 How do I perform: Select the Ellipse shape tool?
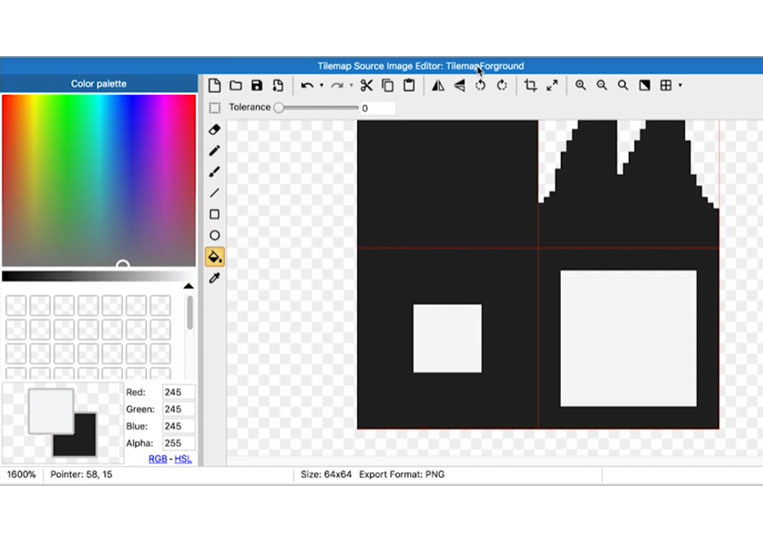click(x=214, y=235)
